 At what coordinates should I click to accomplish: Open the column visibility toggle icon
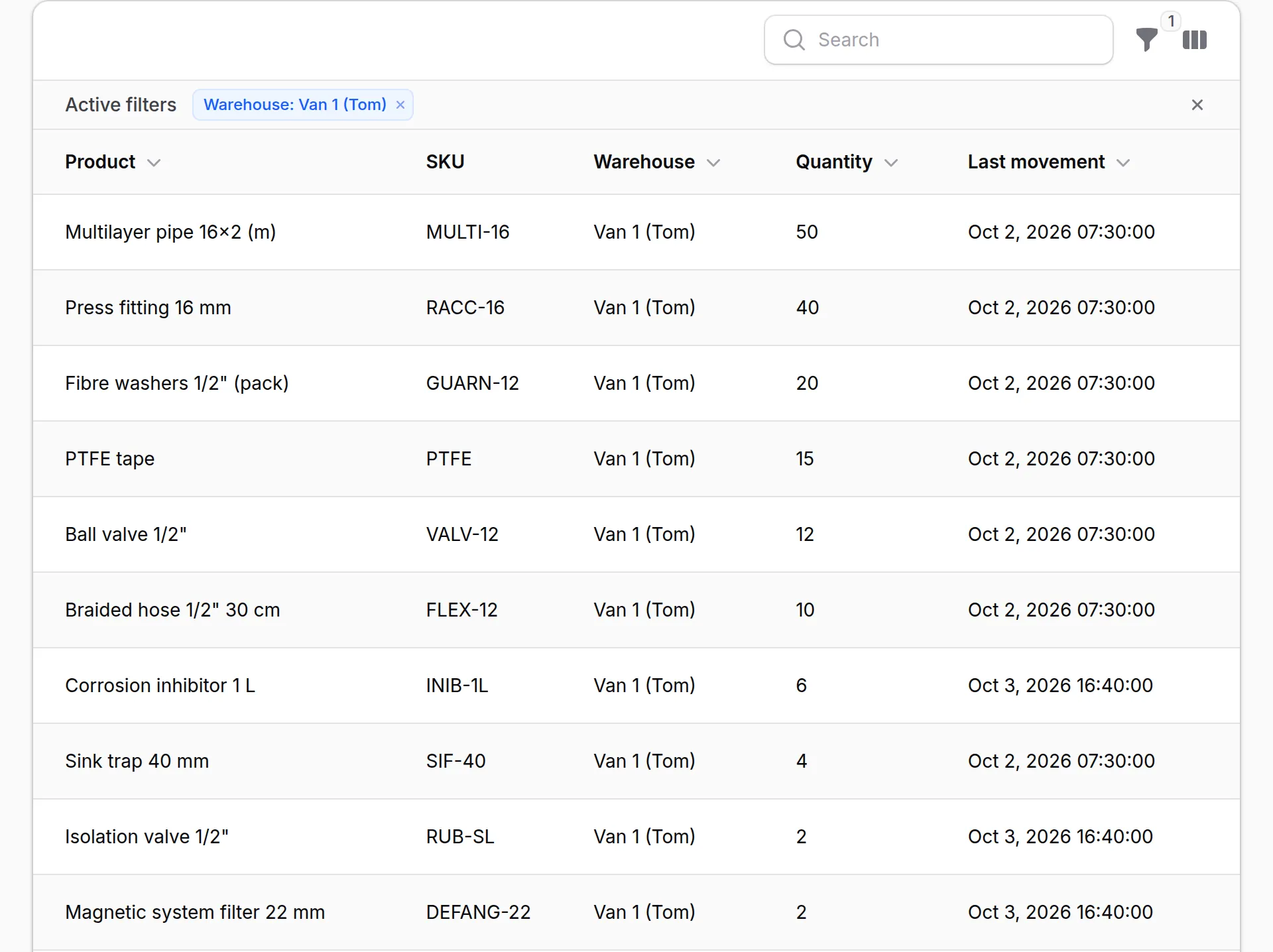click(x=1195, y=40)
